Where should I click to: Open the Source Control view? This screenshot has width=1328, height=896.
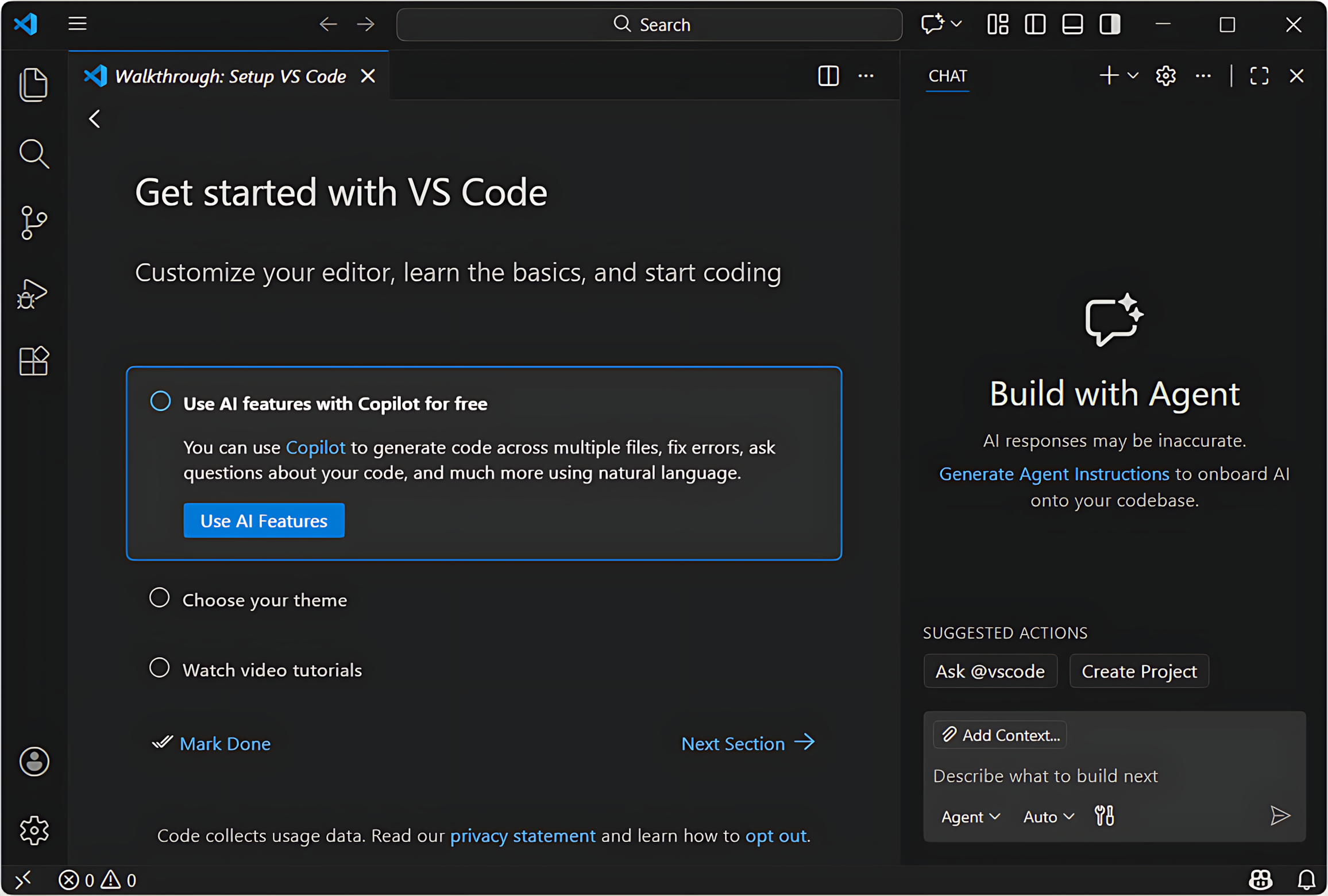click(x=33, y=223)
